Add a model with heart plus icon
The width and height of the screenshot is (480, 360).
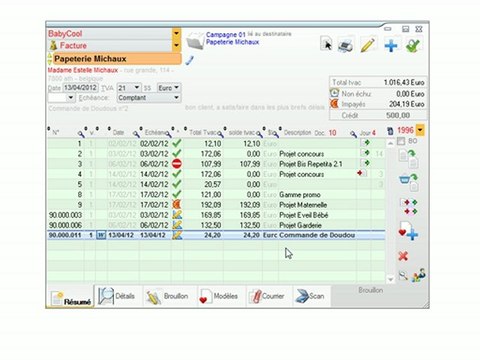(408, 231)
